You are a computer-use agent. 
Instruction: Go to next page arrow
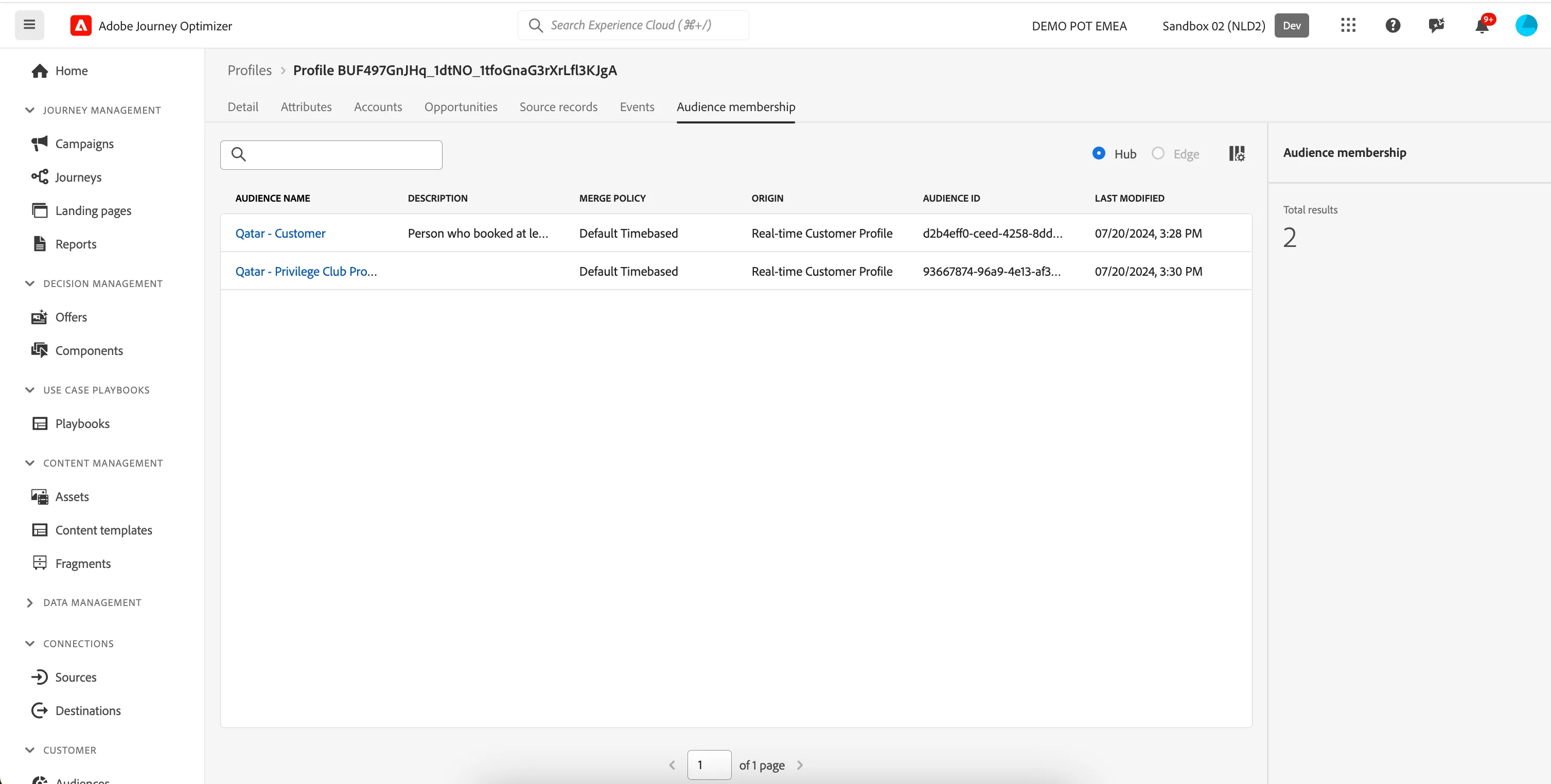[800, 765]
